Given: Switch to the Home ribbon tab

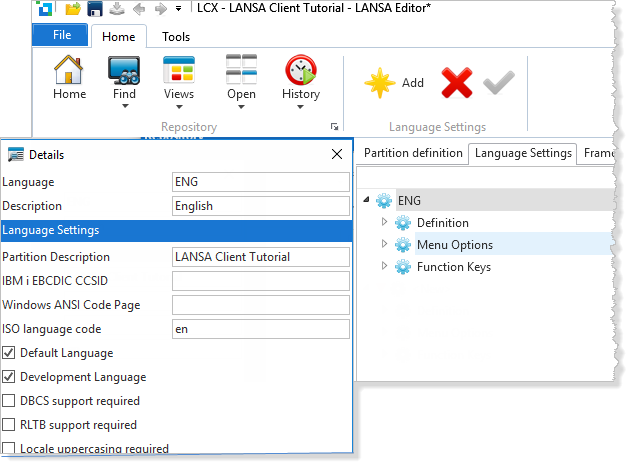Looking at the screenshot, I should pos(119,37).
